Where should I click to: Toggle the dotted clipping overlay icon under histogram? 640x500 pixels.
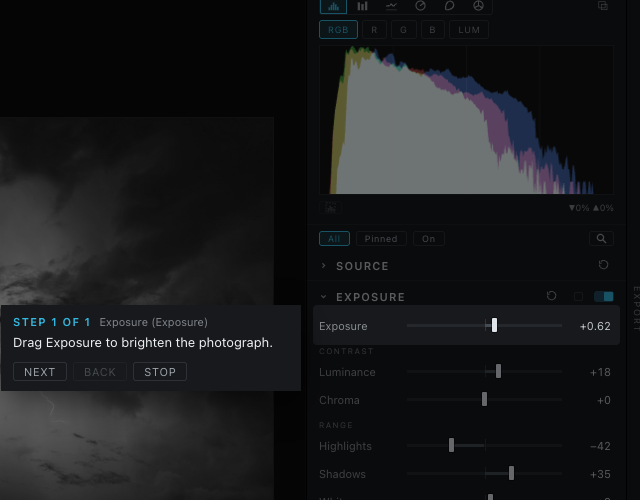330,208
